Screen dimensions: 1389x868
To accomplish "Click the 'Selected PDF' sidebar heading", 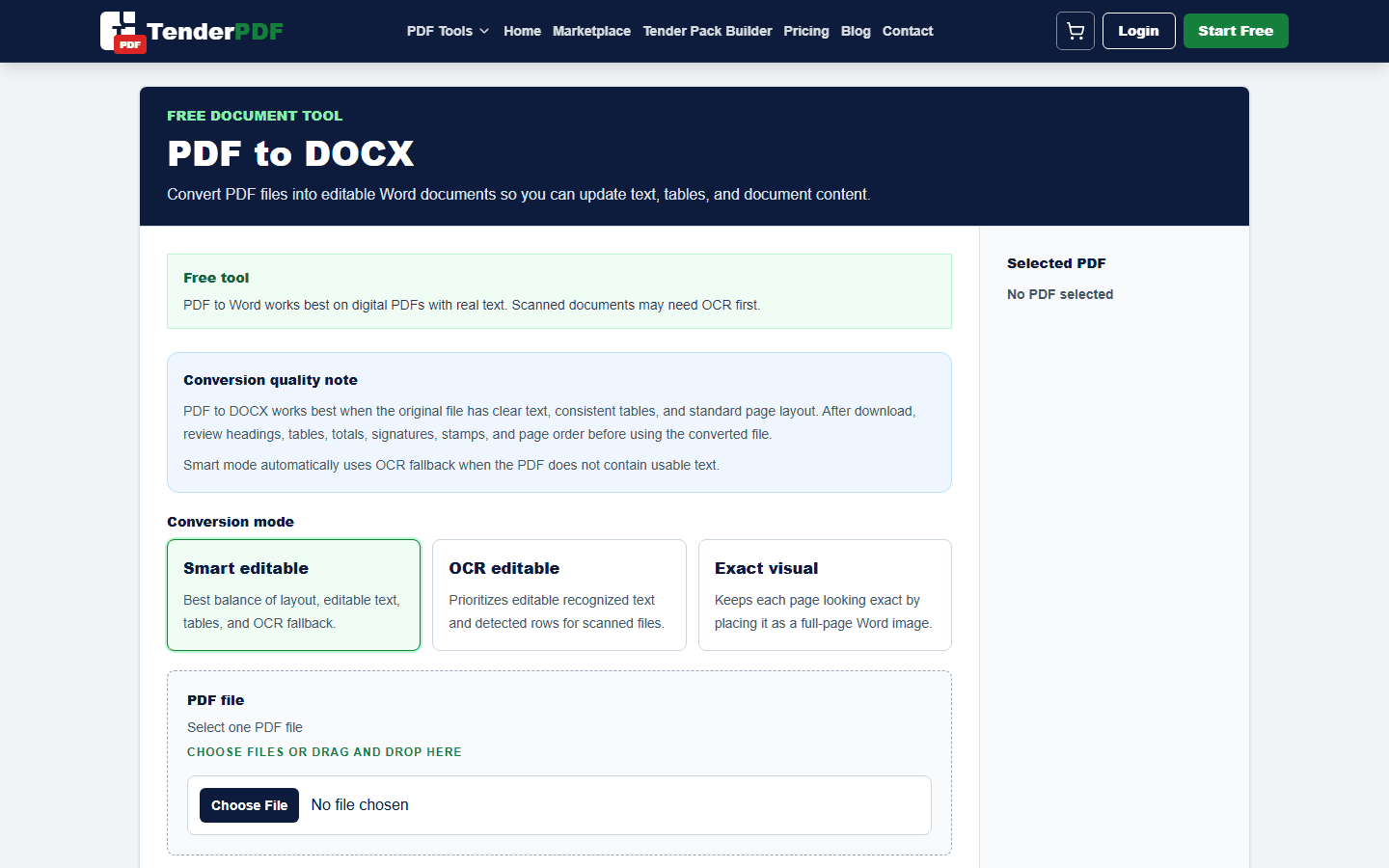I will pos(1056,263).
